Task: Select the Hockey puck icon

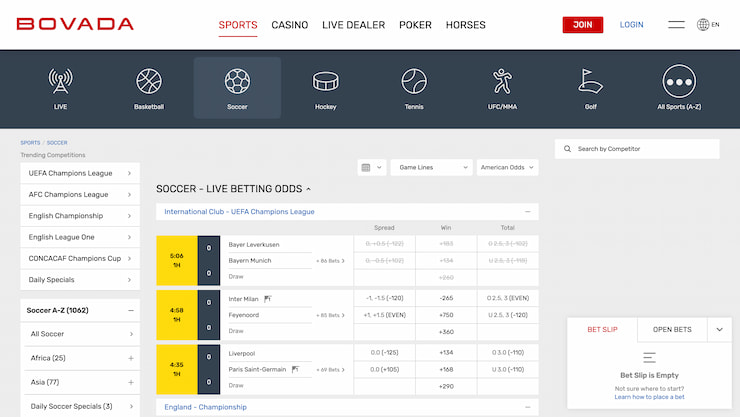Action: (326, 81)
